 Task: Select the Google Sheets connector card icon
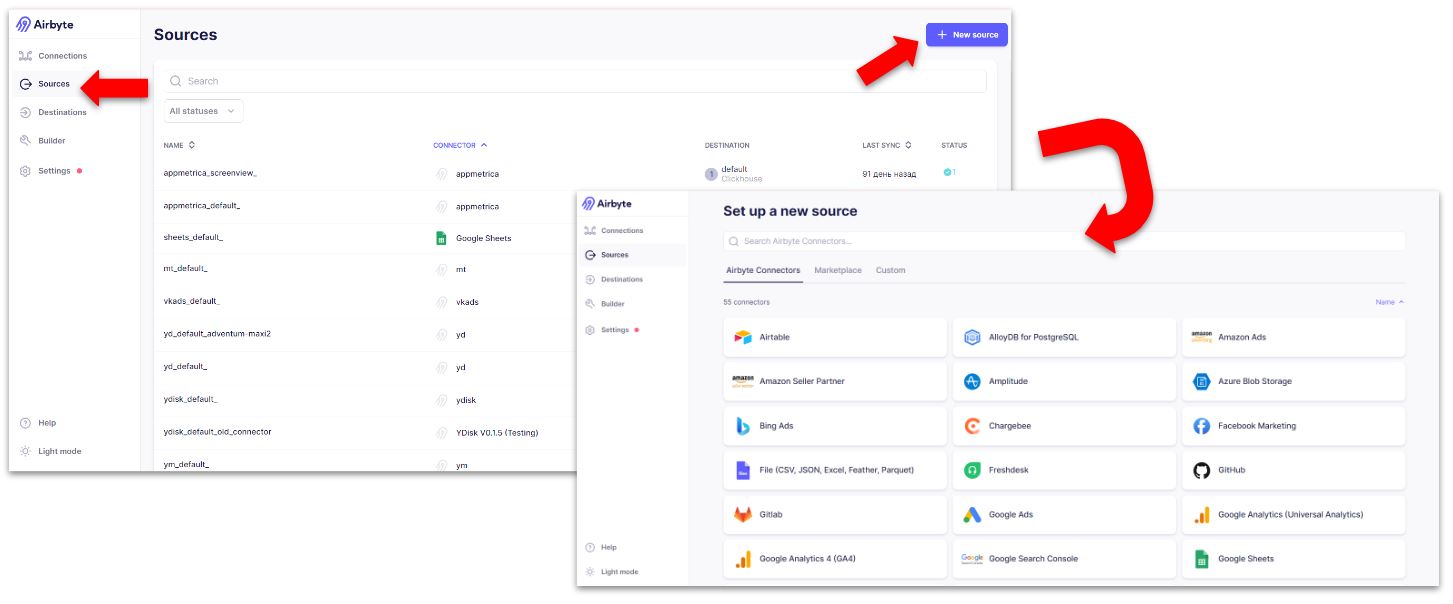tap(1202, 559)
